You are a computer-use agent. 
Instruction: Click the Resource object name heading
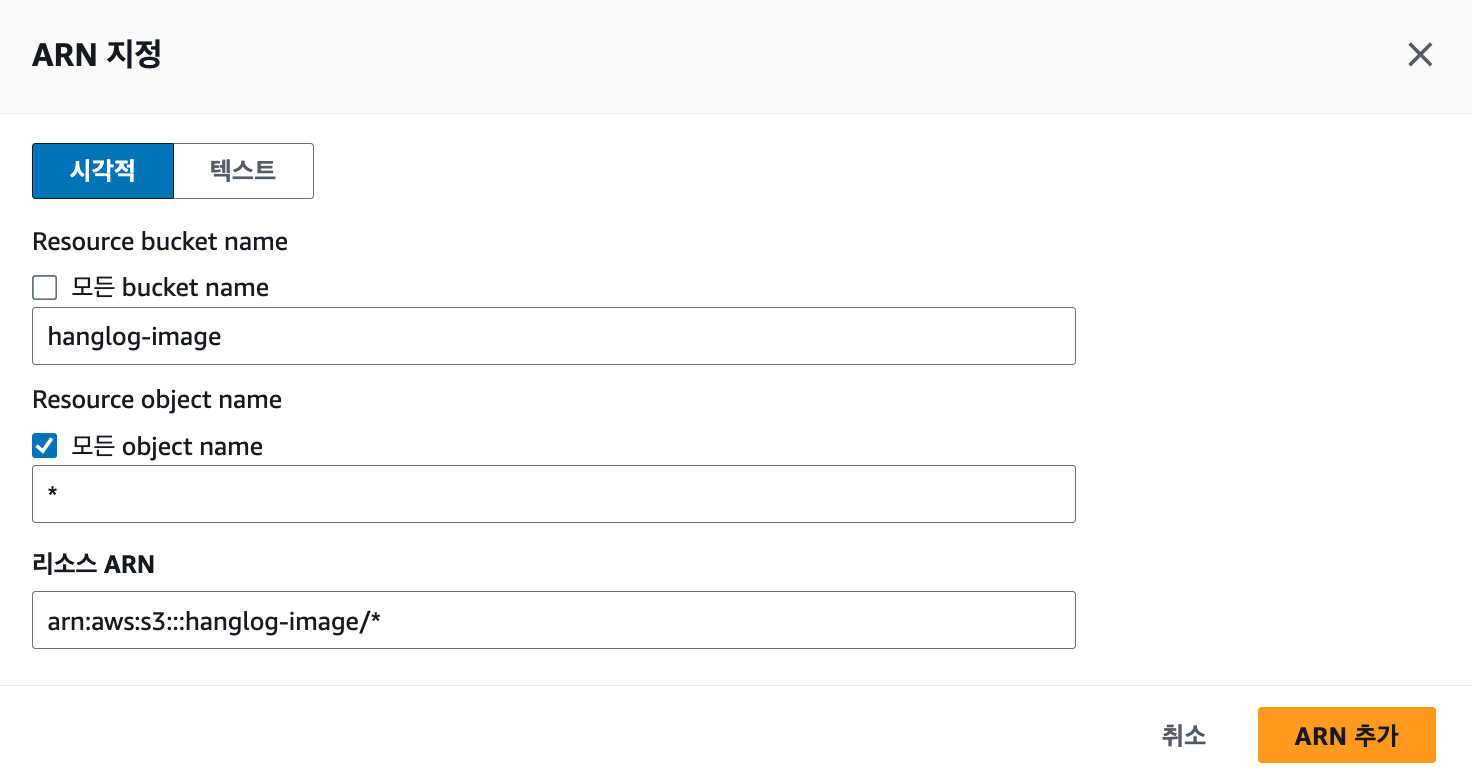coord(157,400)
